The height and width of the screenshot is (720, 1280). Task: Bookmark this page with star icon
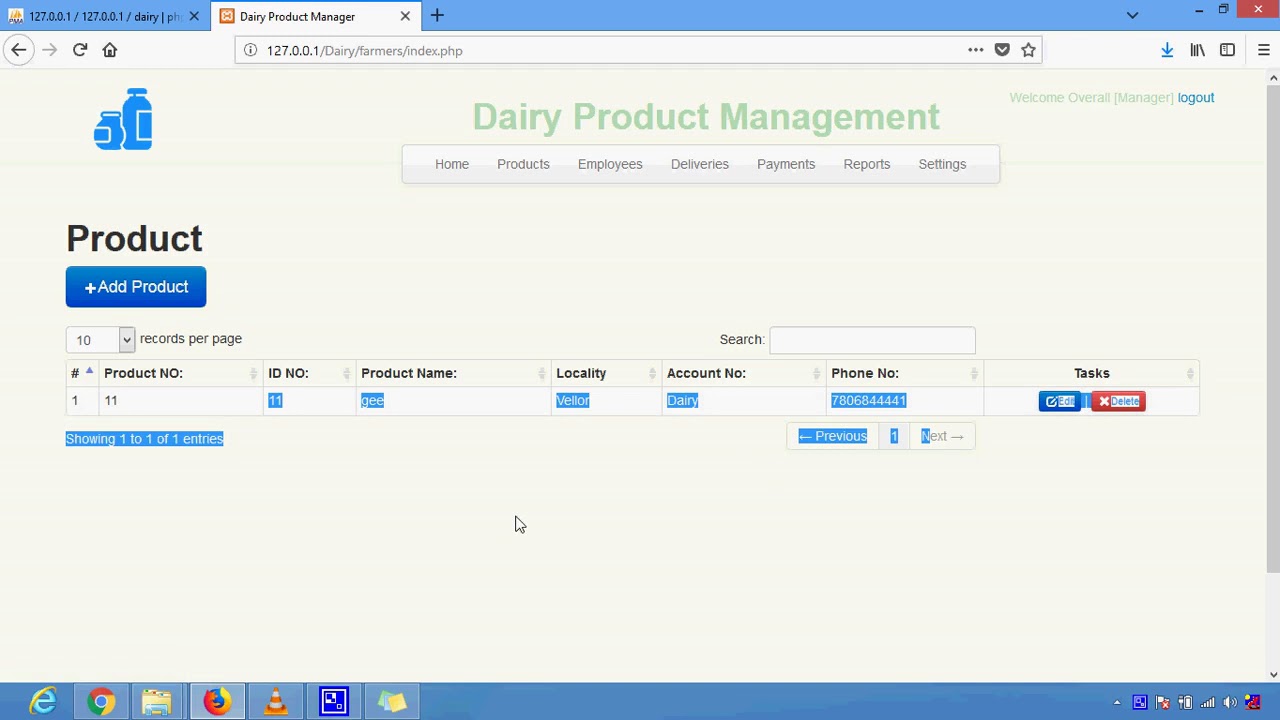[x=1028, y=50]
